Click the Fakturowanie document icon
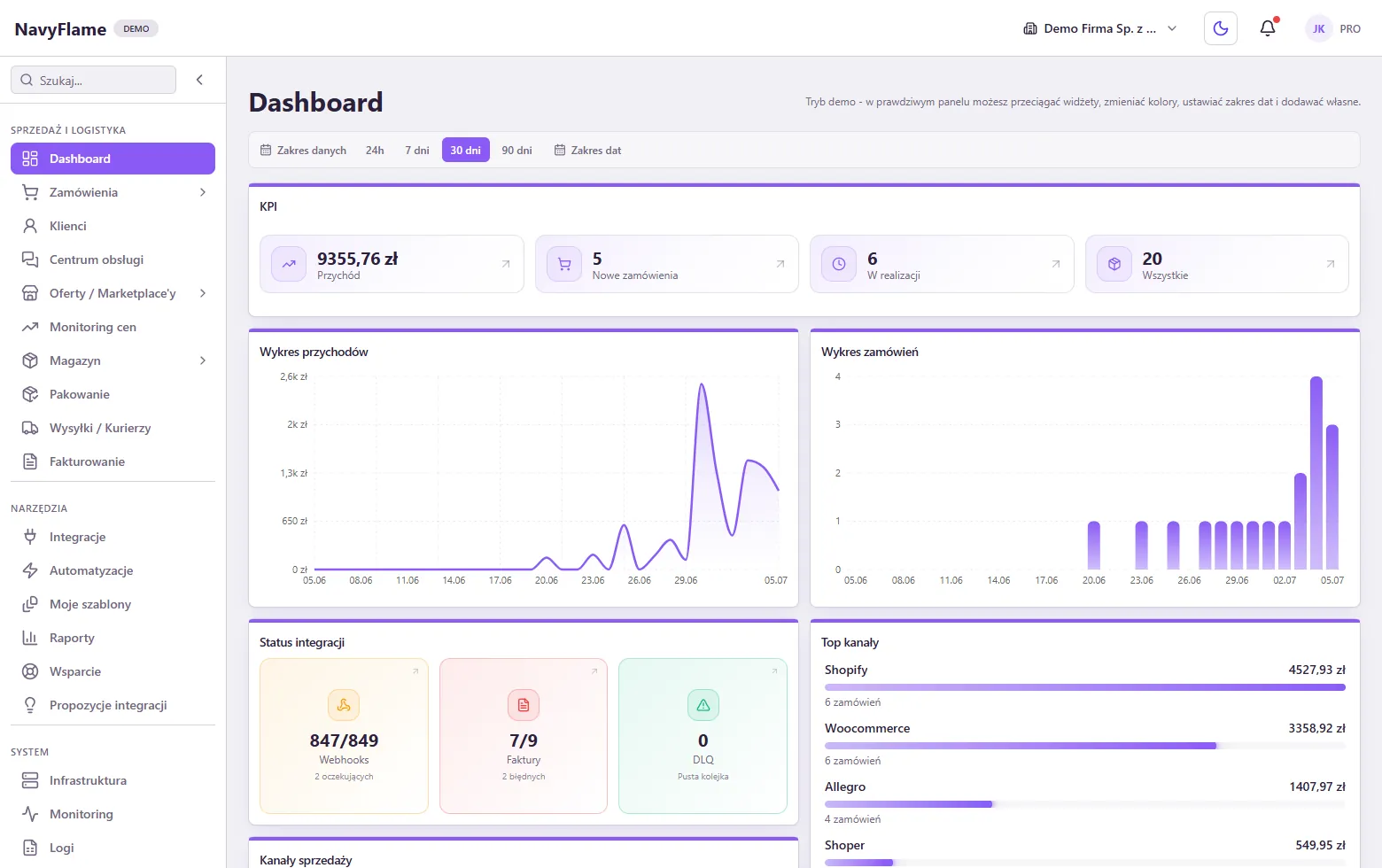This screenshot has height=868, width=1382. (30, 461)
